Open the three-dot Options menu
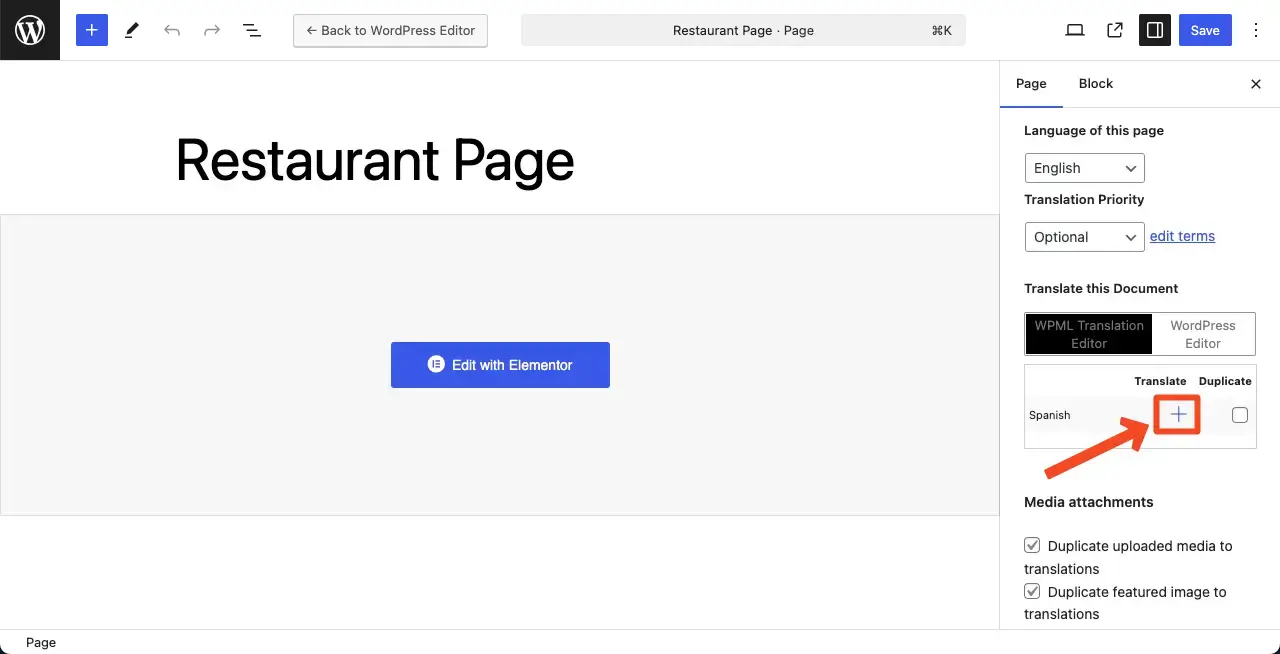This screenshot has width=1280, height=654. pyautogui.click(x=1257, y=30)
